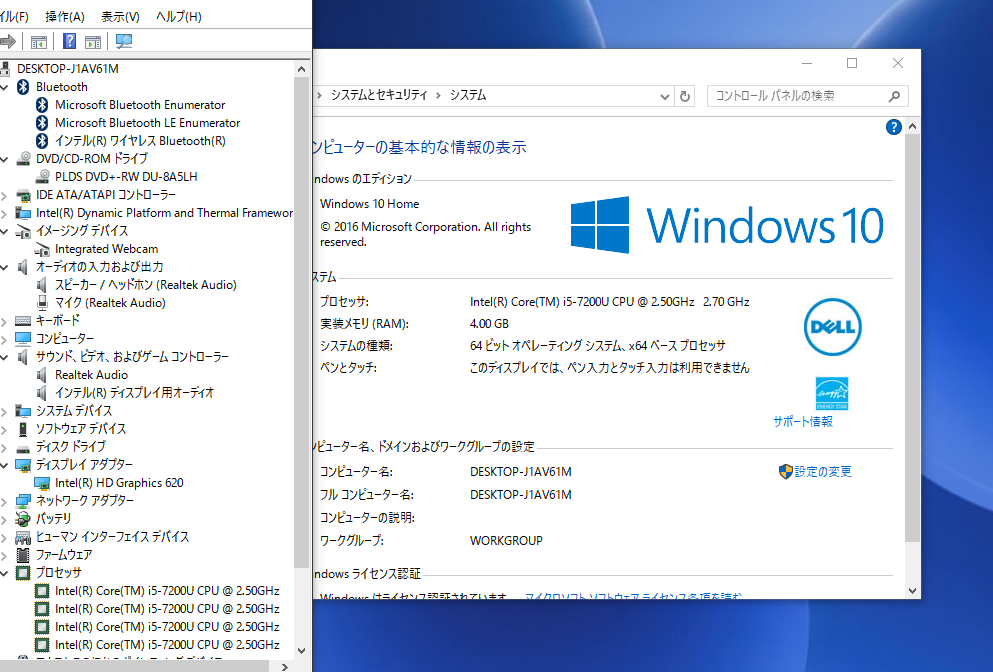Expand Intel(R) Dynamic Platform and Thermal Framework

tap(4, 213)
